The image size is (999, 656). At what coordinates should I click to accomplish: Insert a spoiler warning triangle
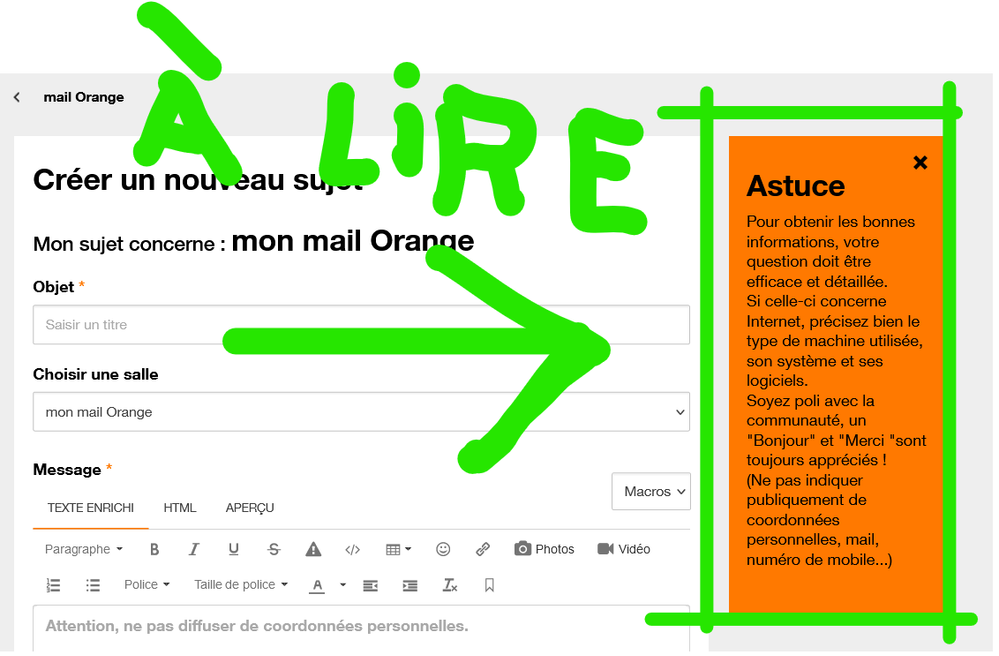click(313, 550)
